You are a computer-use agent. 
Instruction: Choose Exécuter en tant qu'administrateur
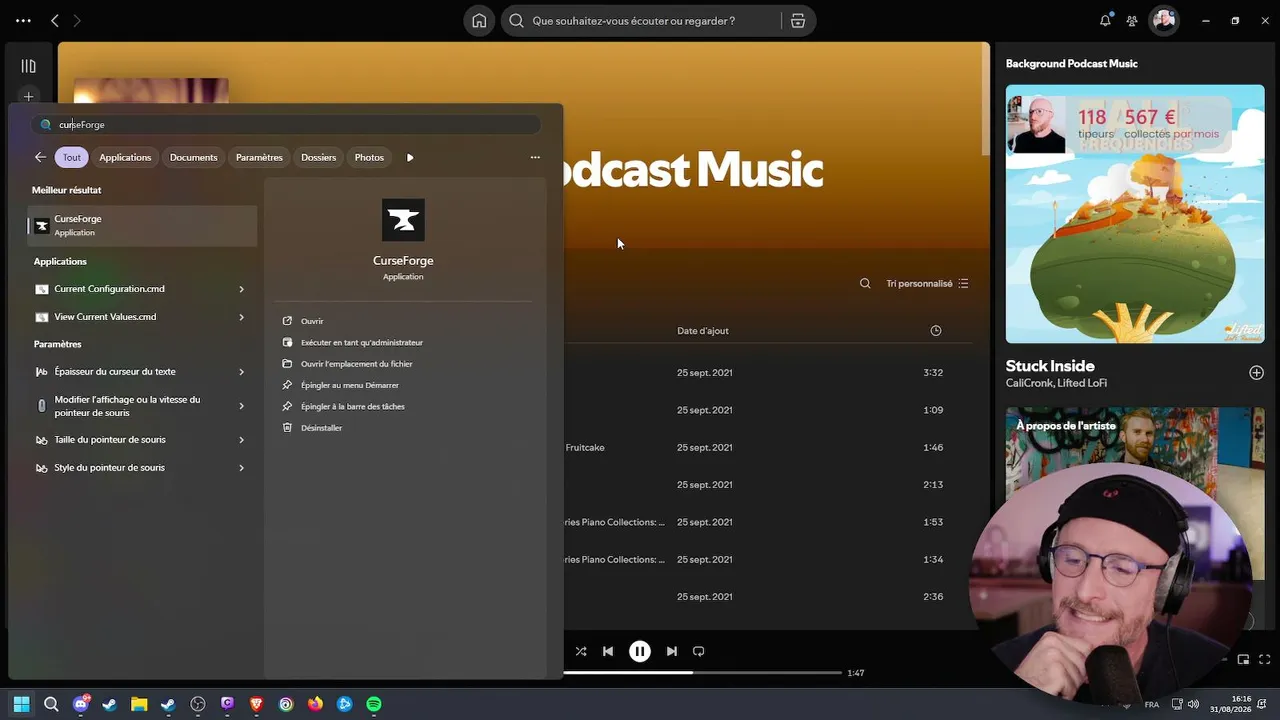tap(362, 342)
